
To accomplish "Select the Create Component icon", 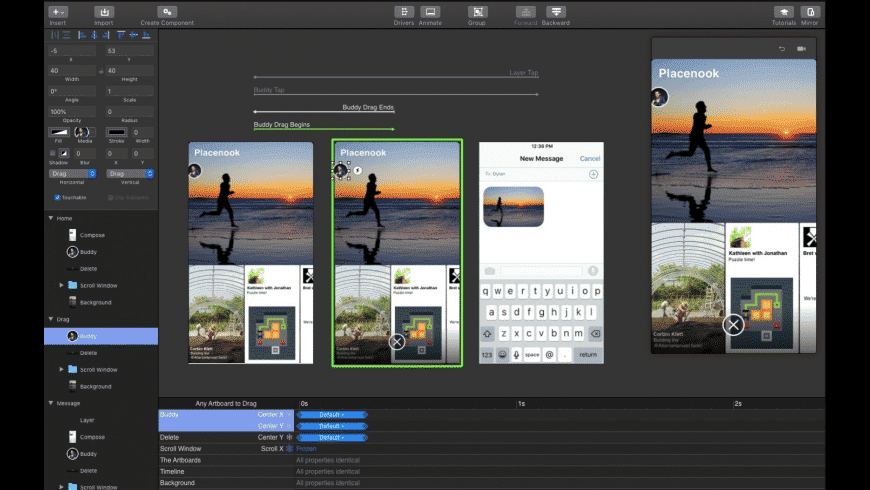I will 166,12.
